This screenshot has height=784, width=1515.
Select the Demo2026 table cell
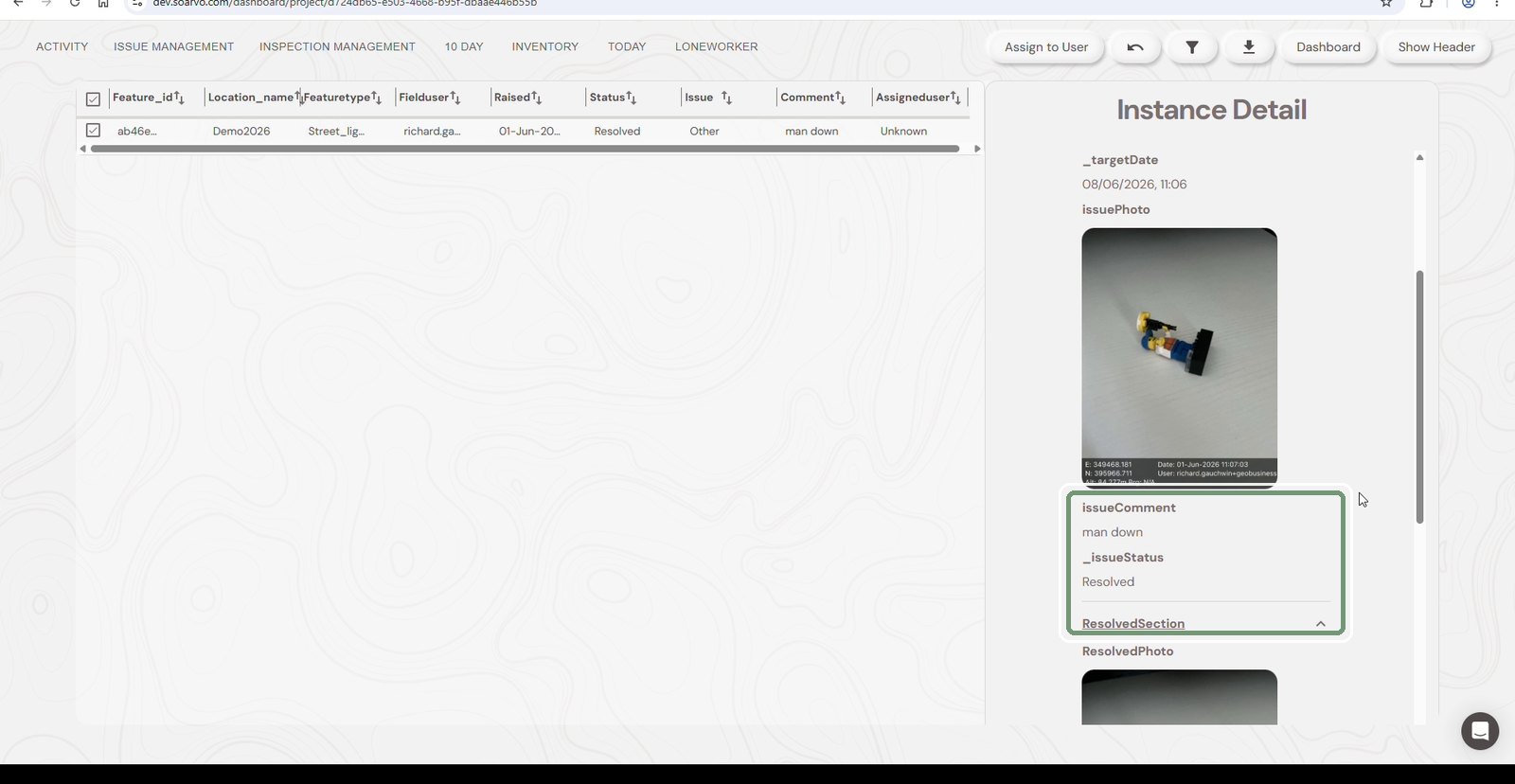coord(241,132)
